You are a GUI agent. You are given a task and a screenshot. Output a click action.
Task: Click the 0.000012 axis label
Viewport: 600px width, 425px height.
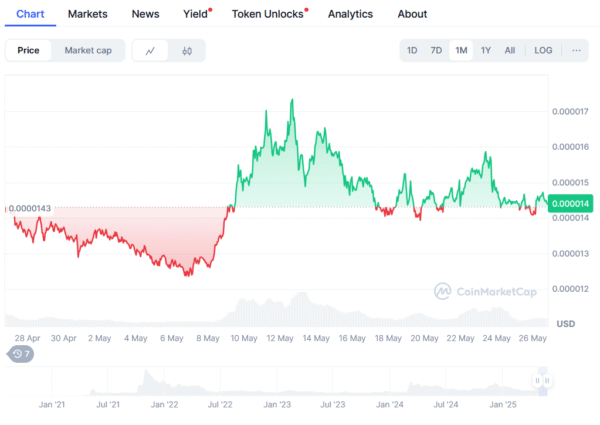570,289
